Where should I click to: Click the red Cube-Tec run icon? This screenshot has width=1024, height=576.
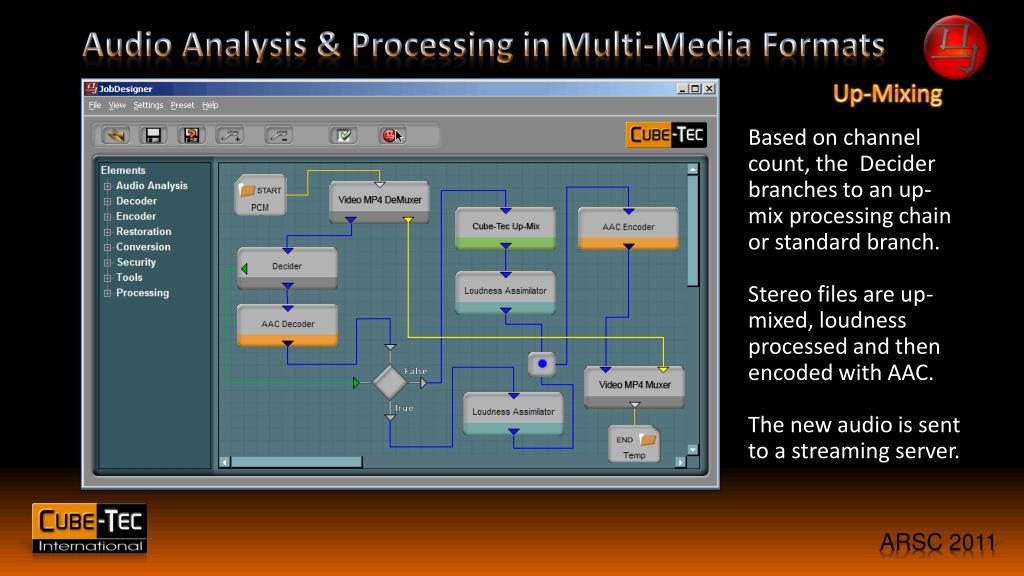[392, 135]
